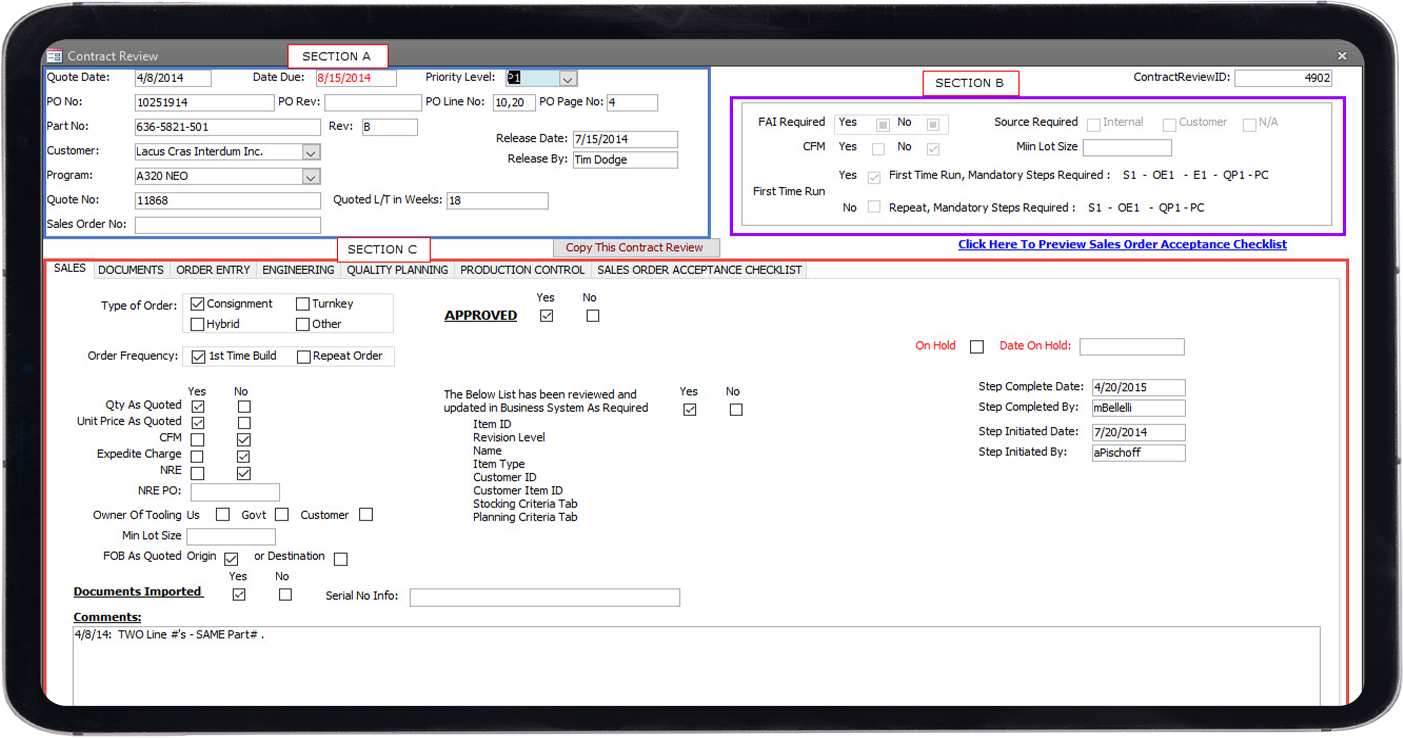Open the Preview Sales Order Acceptance Checklist link

[1122, 244]
